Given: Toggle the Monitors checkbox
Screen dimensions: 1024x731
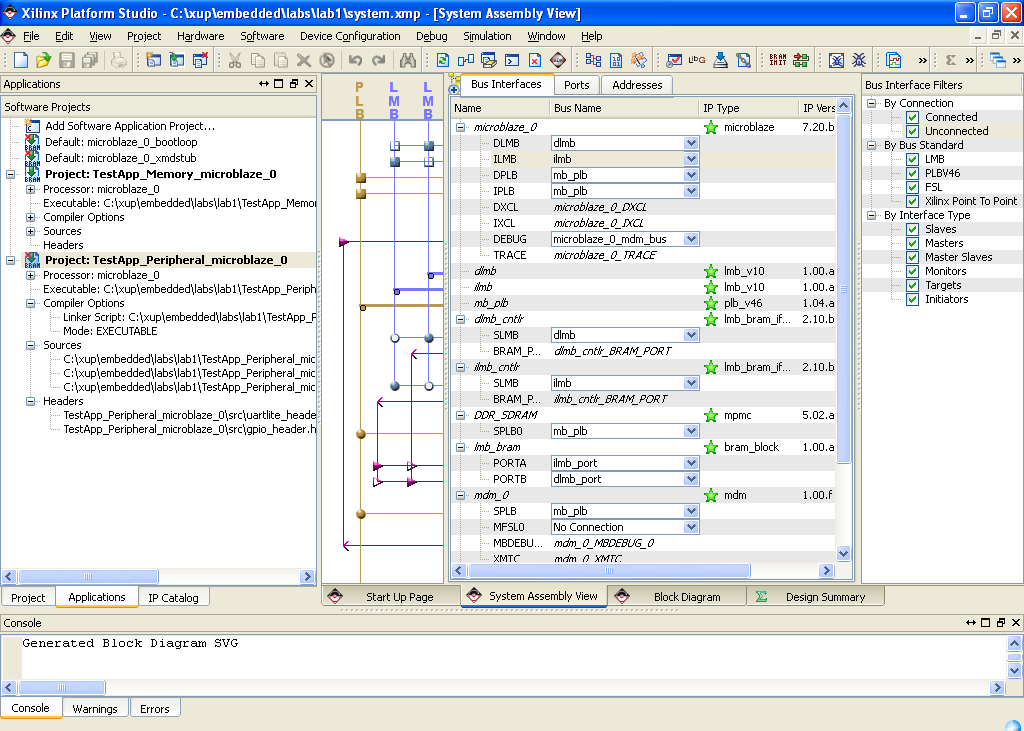Looking at the screenshot, I should click(913, 271).
